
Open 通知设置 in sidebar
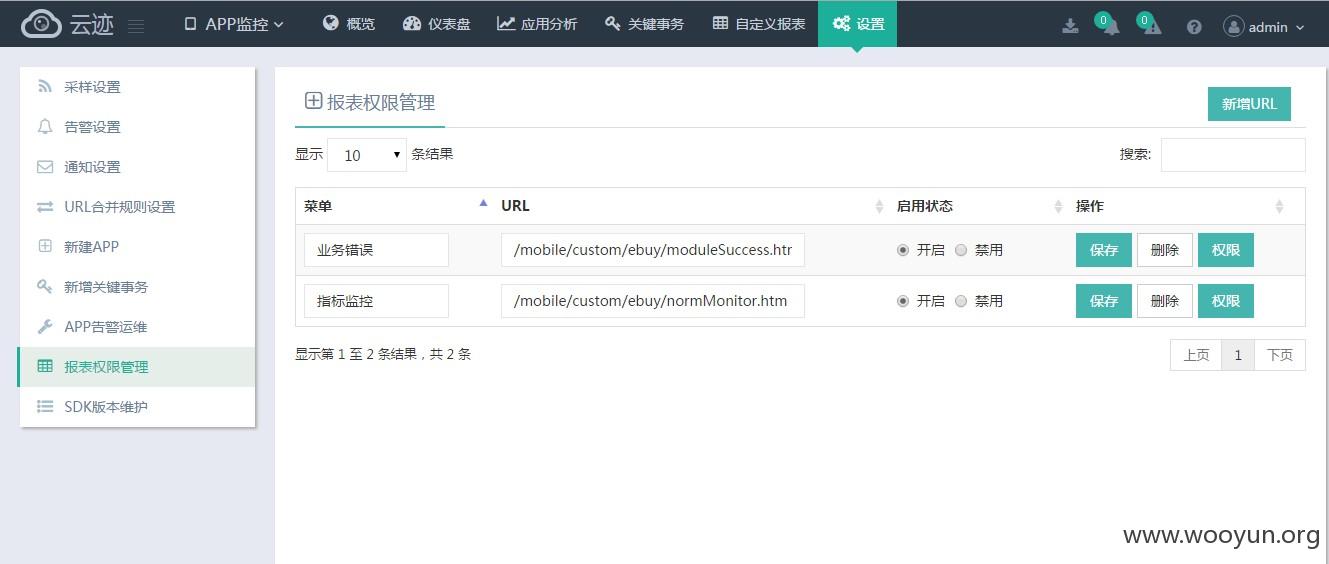[x=137, y=167]
